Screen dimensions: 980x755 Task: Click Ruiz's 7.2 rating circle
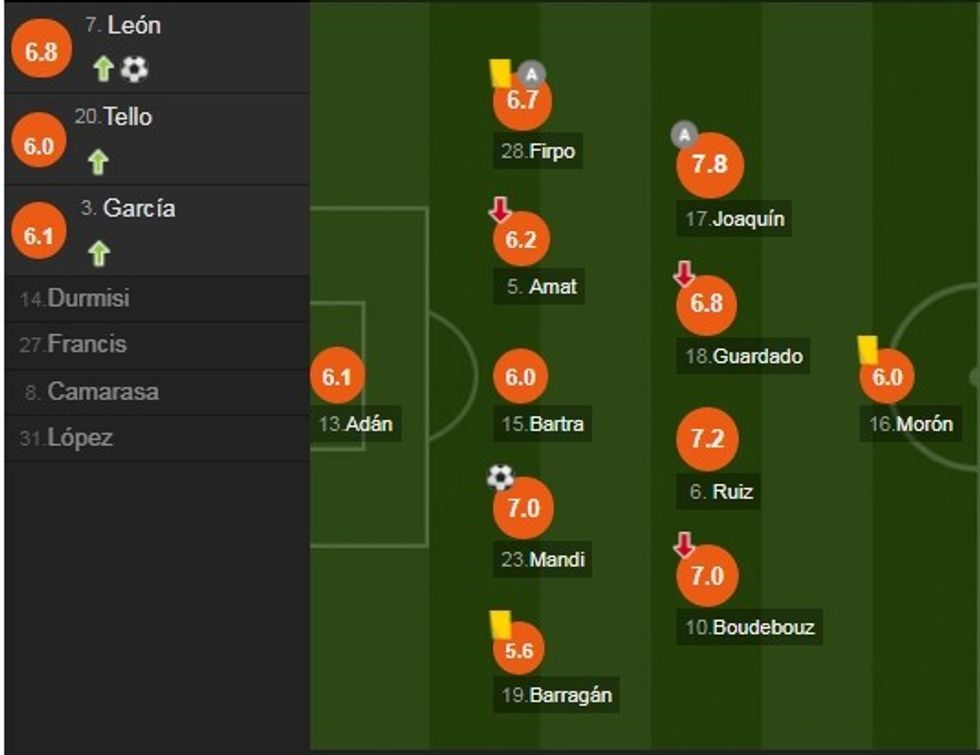707,440
